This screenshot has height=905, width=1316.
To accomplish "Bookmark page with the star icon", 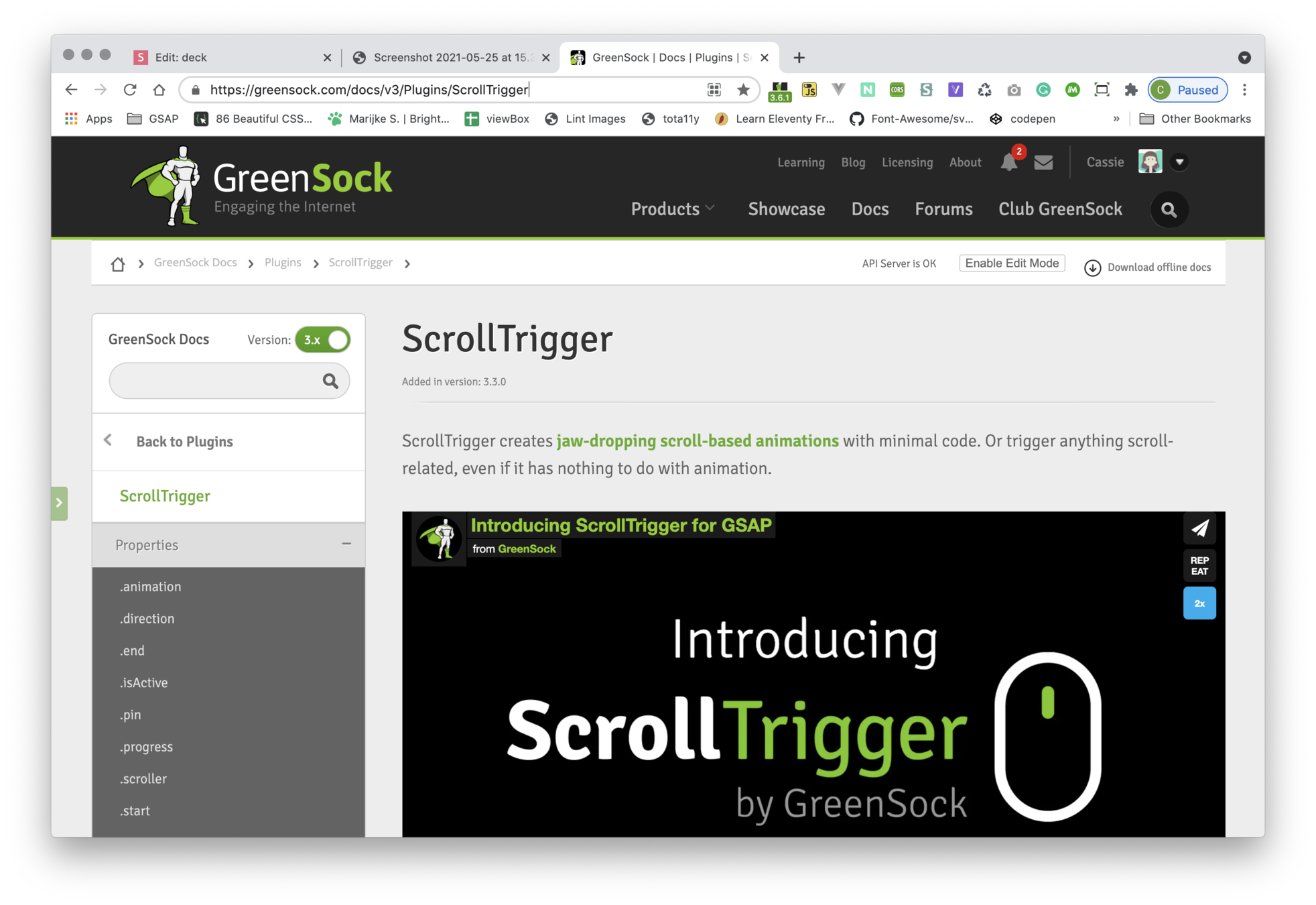I will (x=743, y=90).
